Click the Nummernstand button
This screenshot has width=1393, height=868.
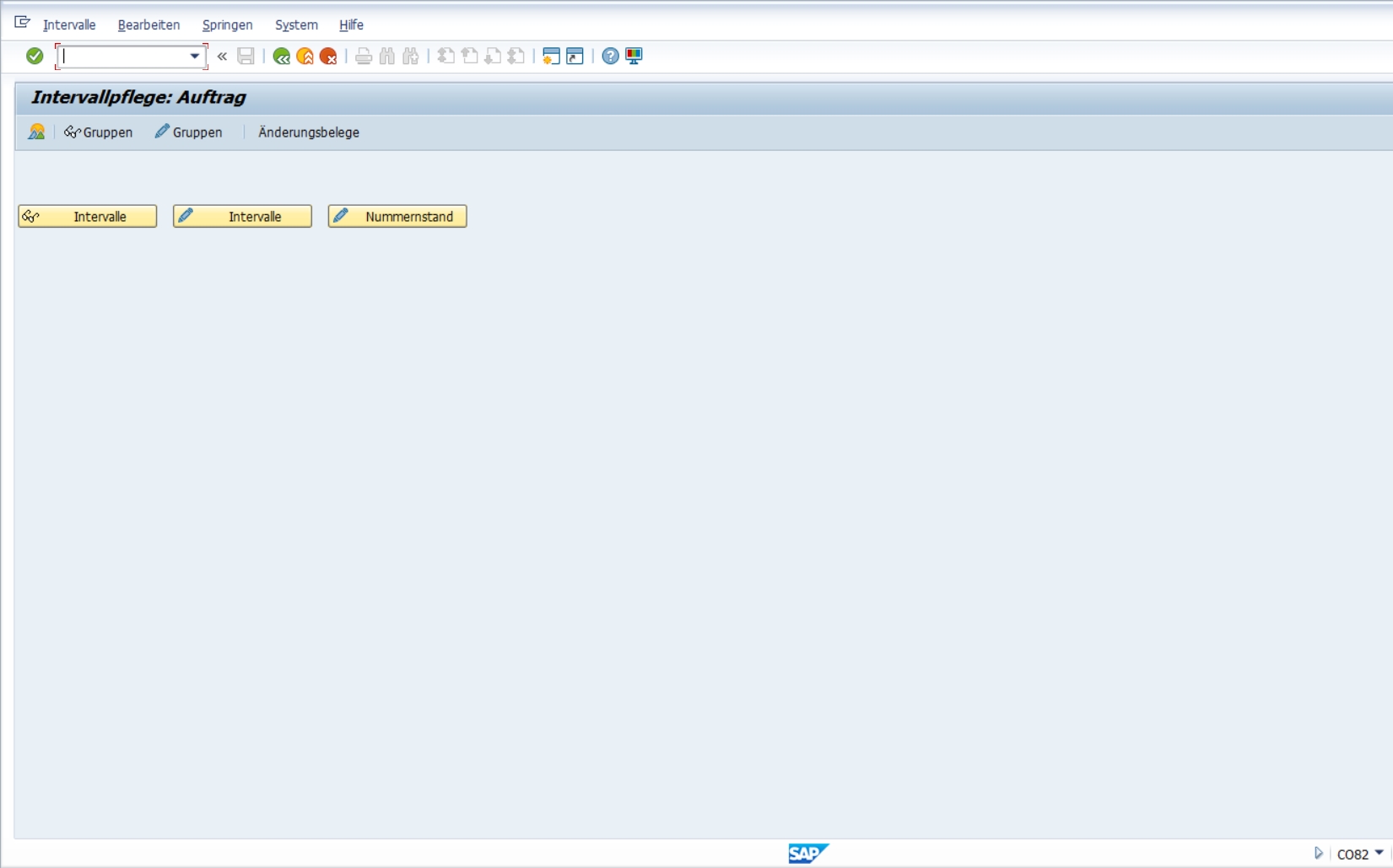coord(397,217)
